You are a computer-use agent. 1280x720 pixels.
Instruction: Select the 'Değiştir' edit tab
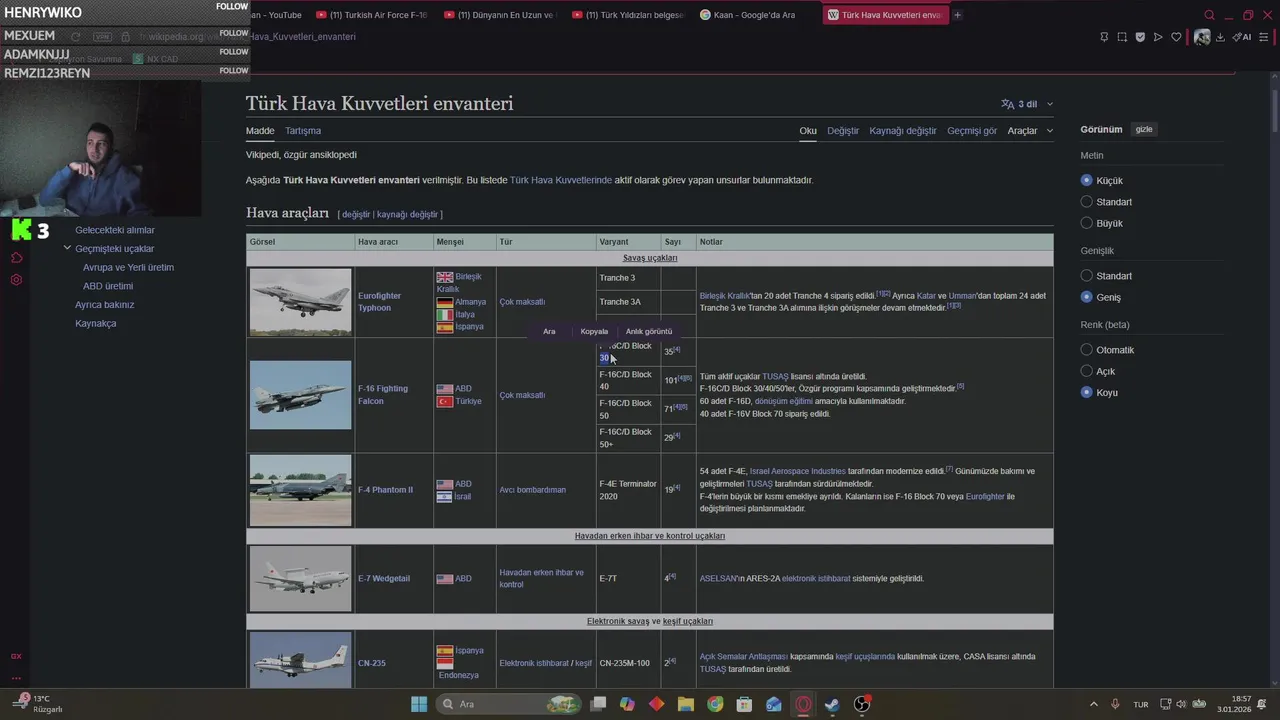coord(843,131)
